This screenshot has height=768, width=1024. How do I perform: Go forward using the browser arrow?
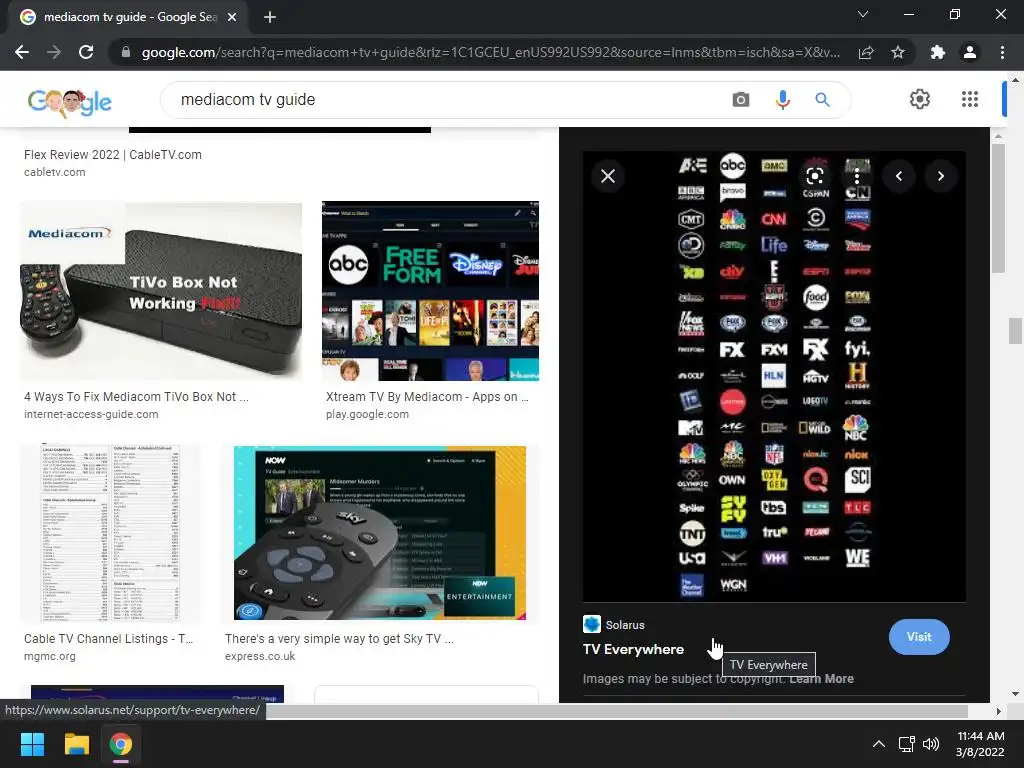click(54, 52)
